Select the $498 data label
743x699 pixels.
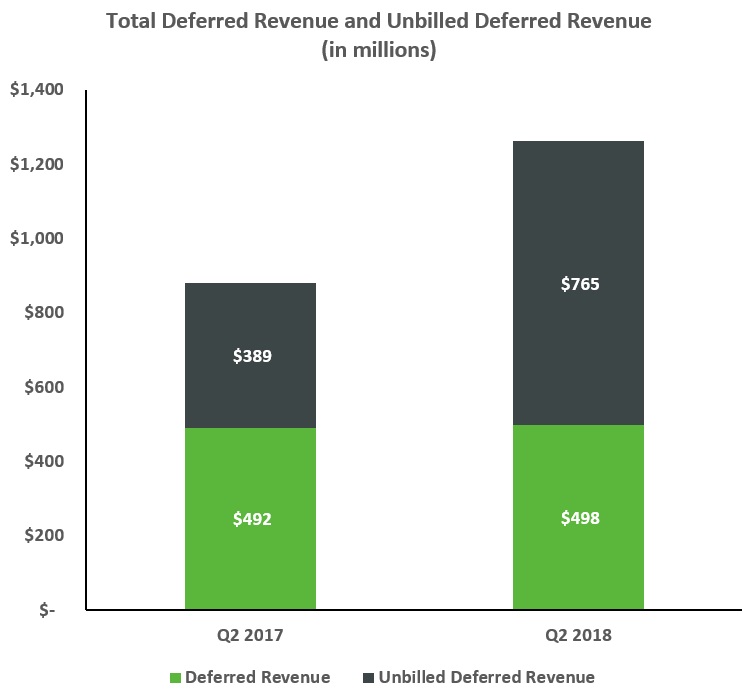pos(579,518)
